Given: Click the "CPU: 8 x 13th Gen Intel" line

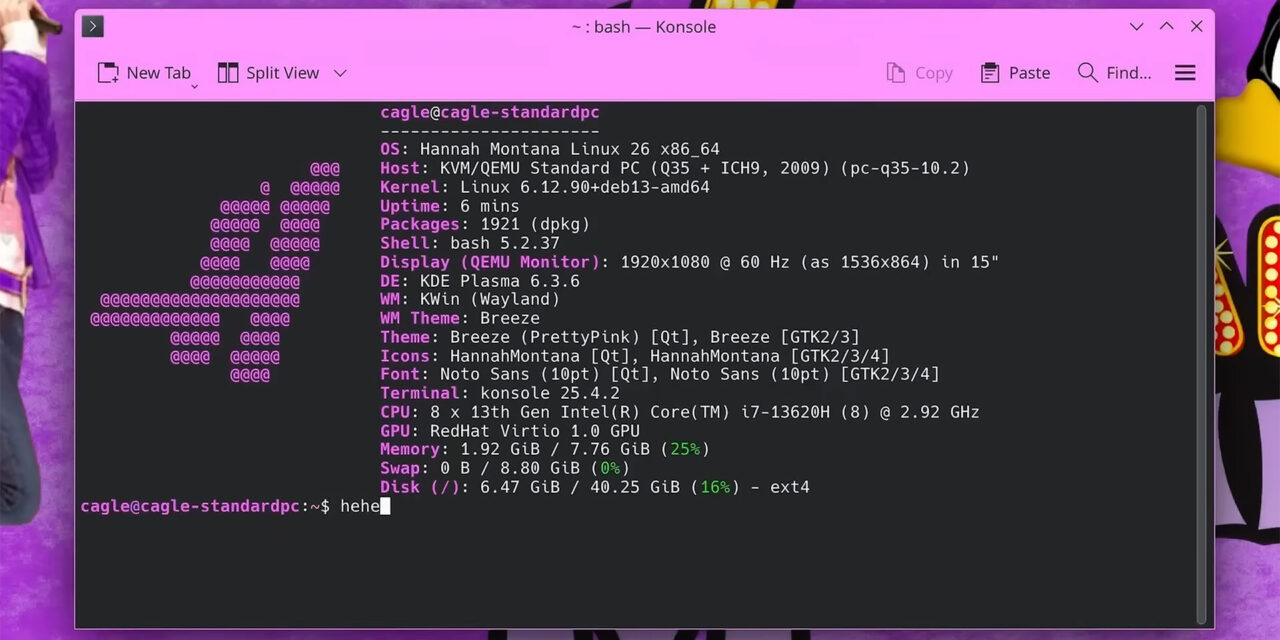Looking at the screenshot, I should tap(680, 412).
